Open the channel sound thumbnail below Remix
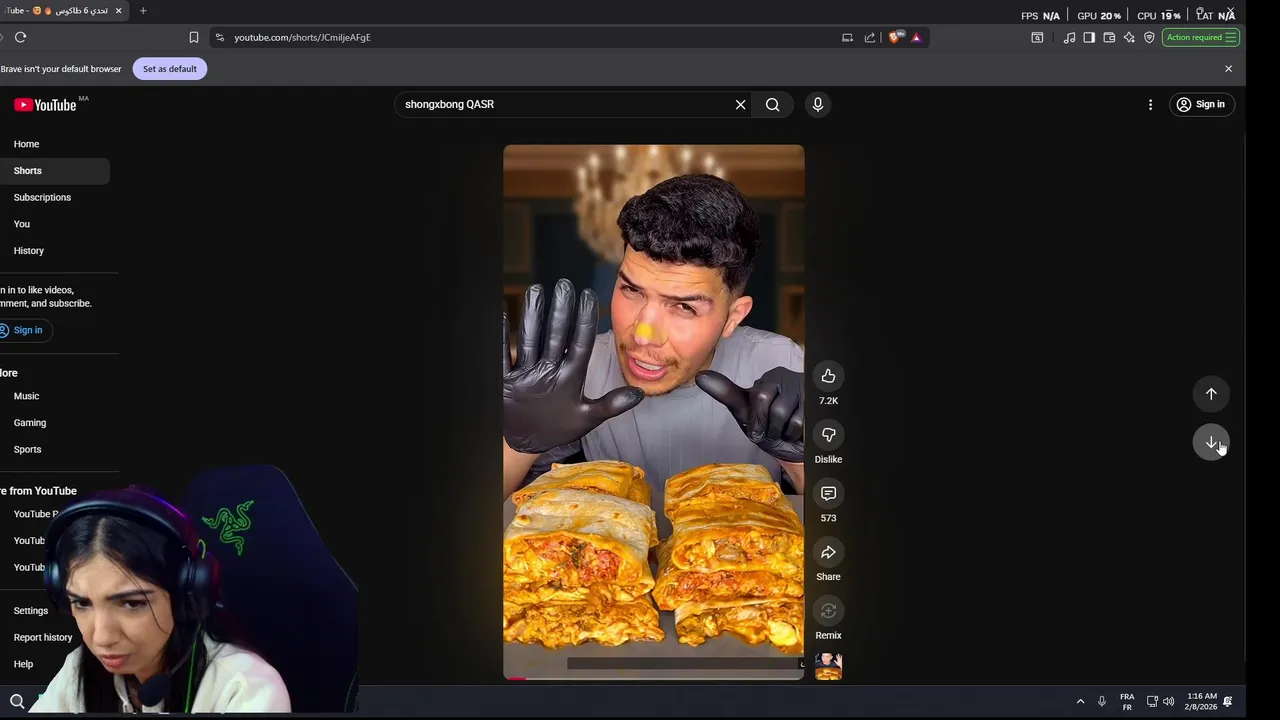The width and height of the screenshot is (1280, 720). 828,666
